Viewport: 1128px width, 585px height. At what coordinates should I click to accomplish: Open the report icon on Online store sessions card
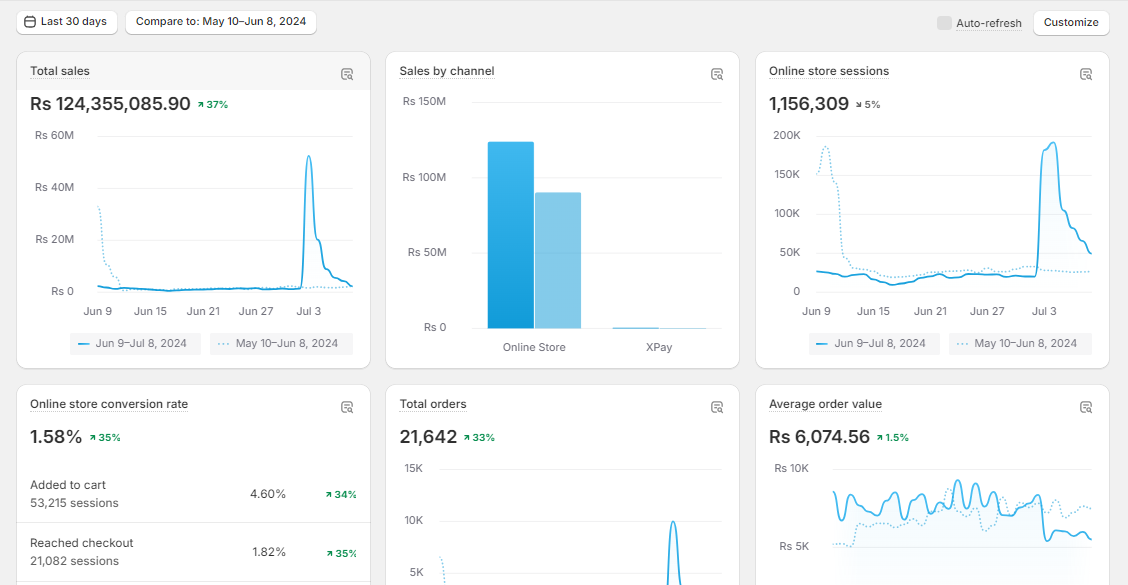click(x=1086, y=74)
